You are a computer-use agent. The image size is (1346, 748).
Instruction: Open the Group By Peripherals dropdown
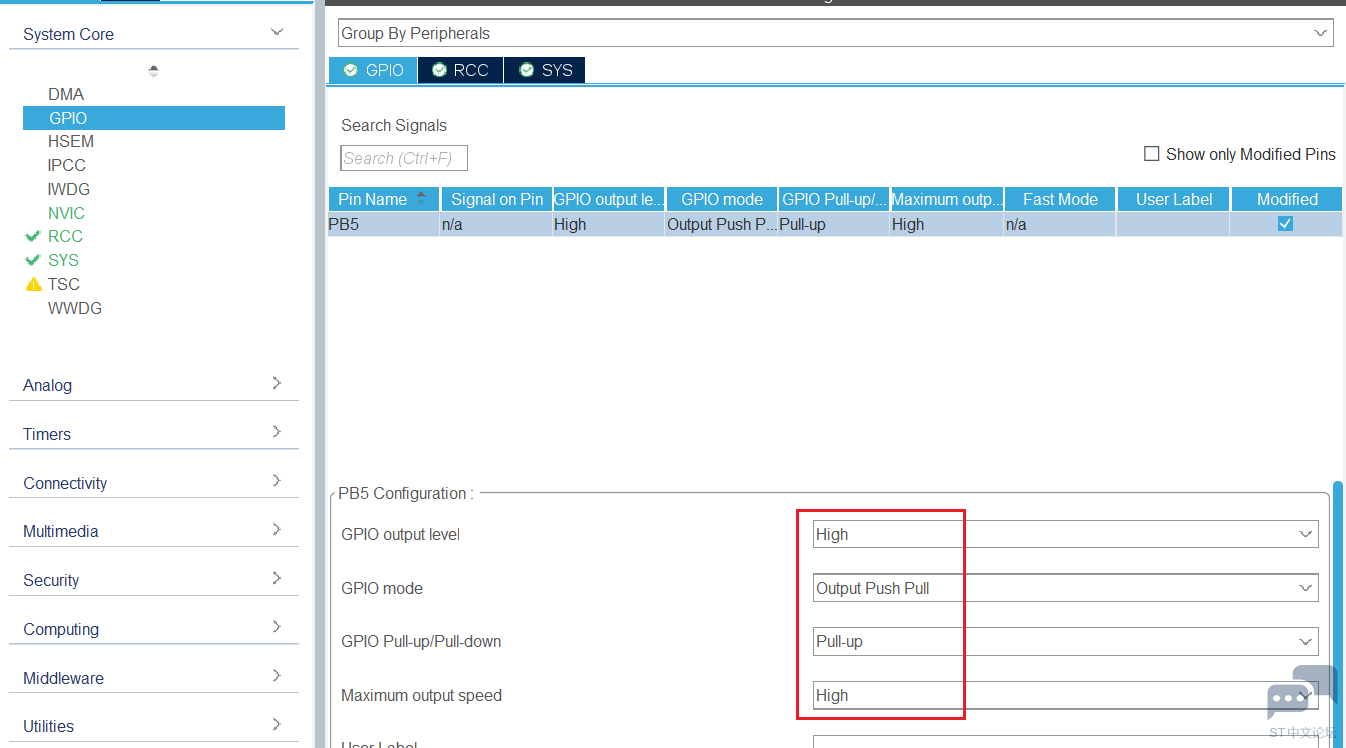(835, 33)
